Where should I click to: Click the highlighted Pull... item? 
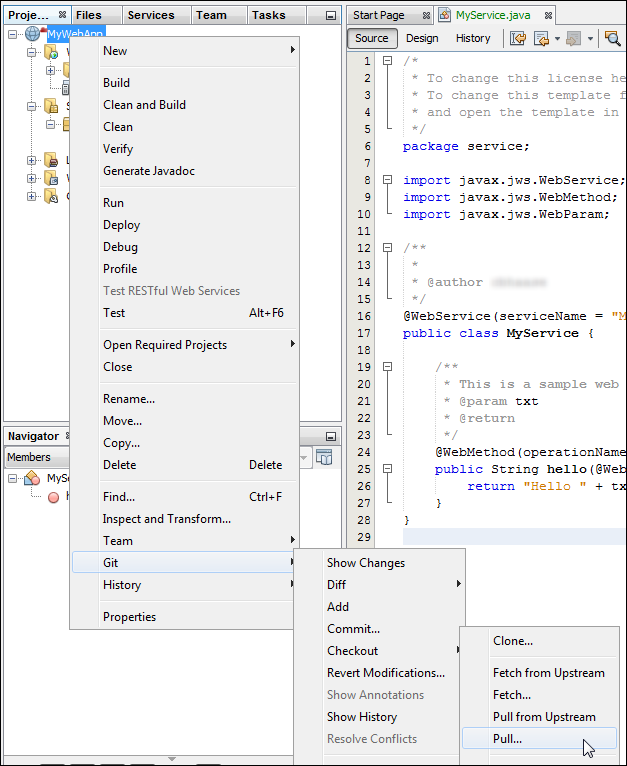click(540, 738)
